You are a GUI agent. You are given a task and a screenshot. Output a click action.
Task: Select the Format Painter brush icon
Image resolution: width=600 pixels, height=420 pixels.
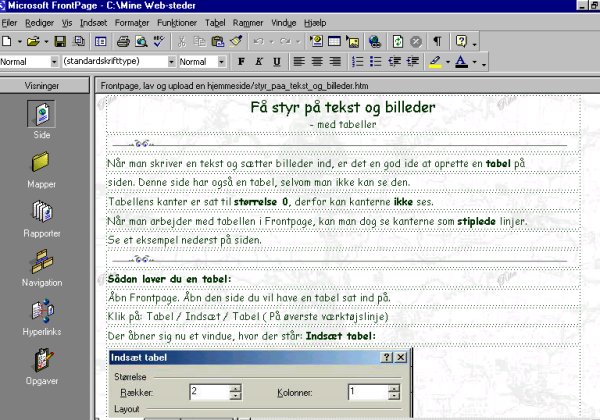pyautogui.click(x=236, y=41)
